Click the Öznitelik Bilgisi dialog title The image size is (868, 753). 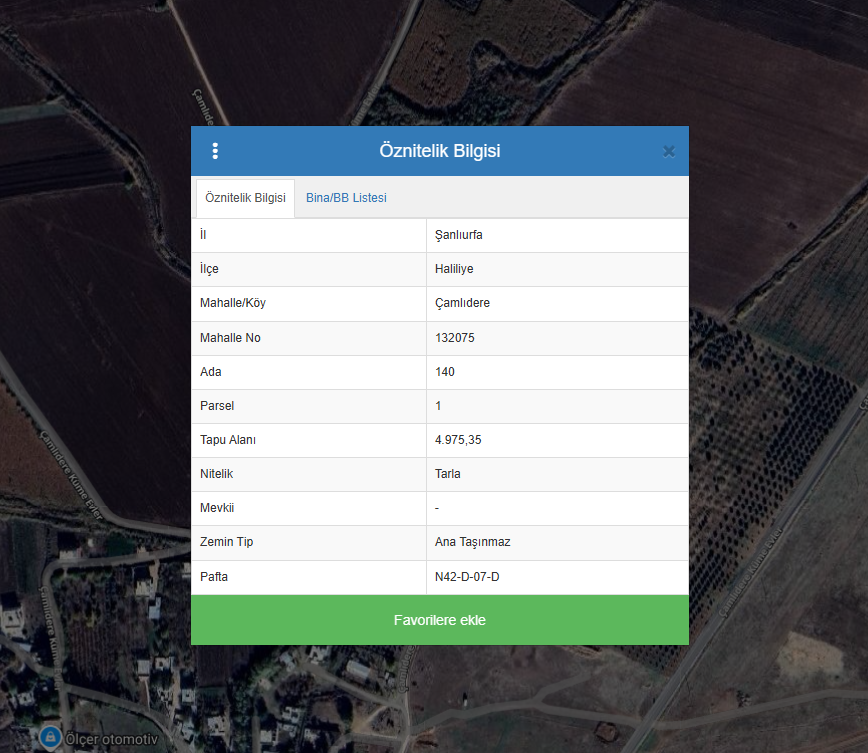[x=440, y=151]
